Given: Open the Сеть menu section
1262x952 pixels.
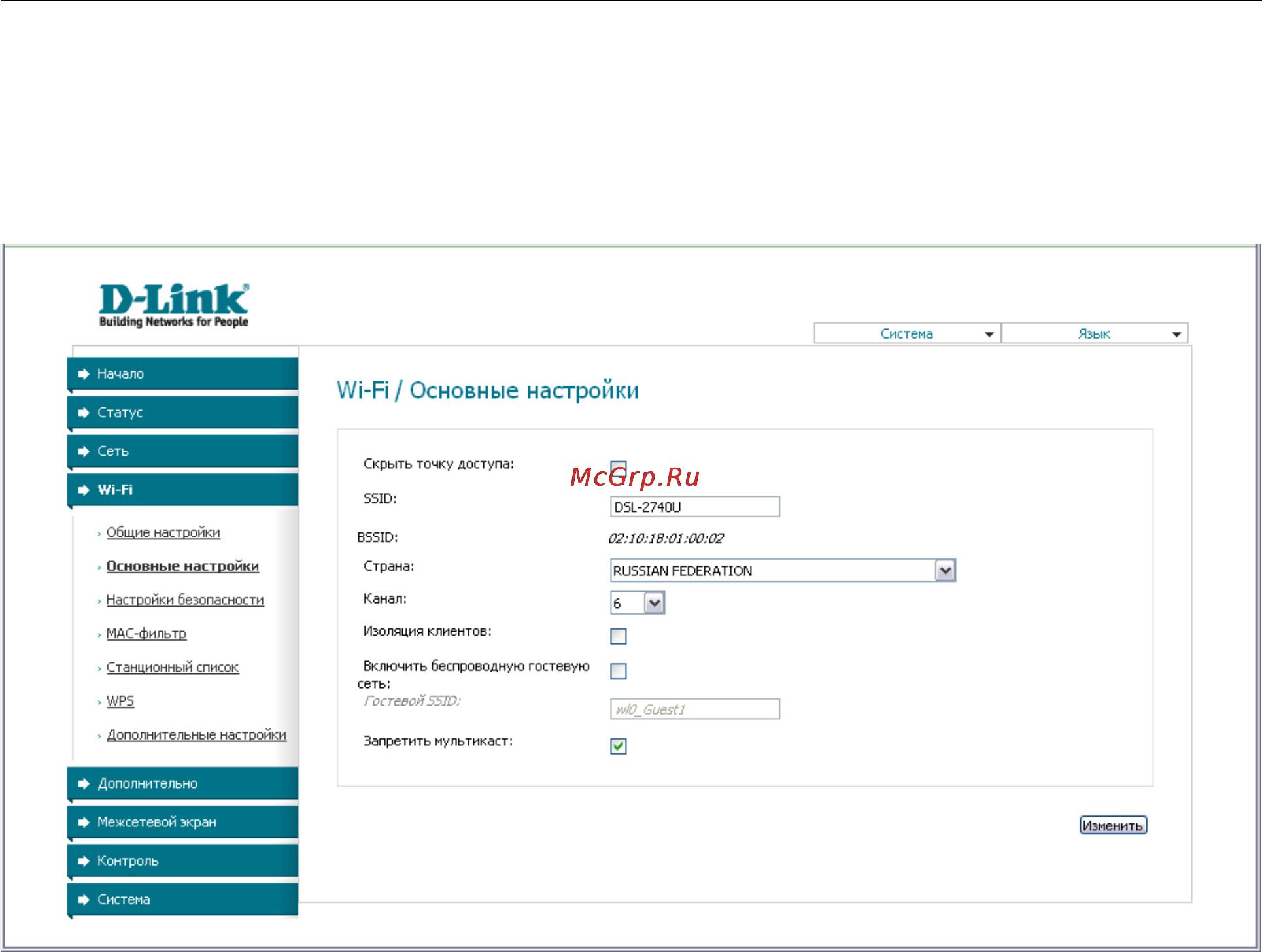Looking at the screenshot, I should pos(182,451).
